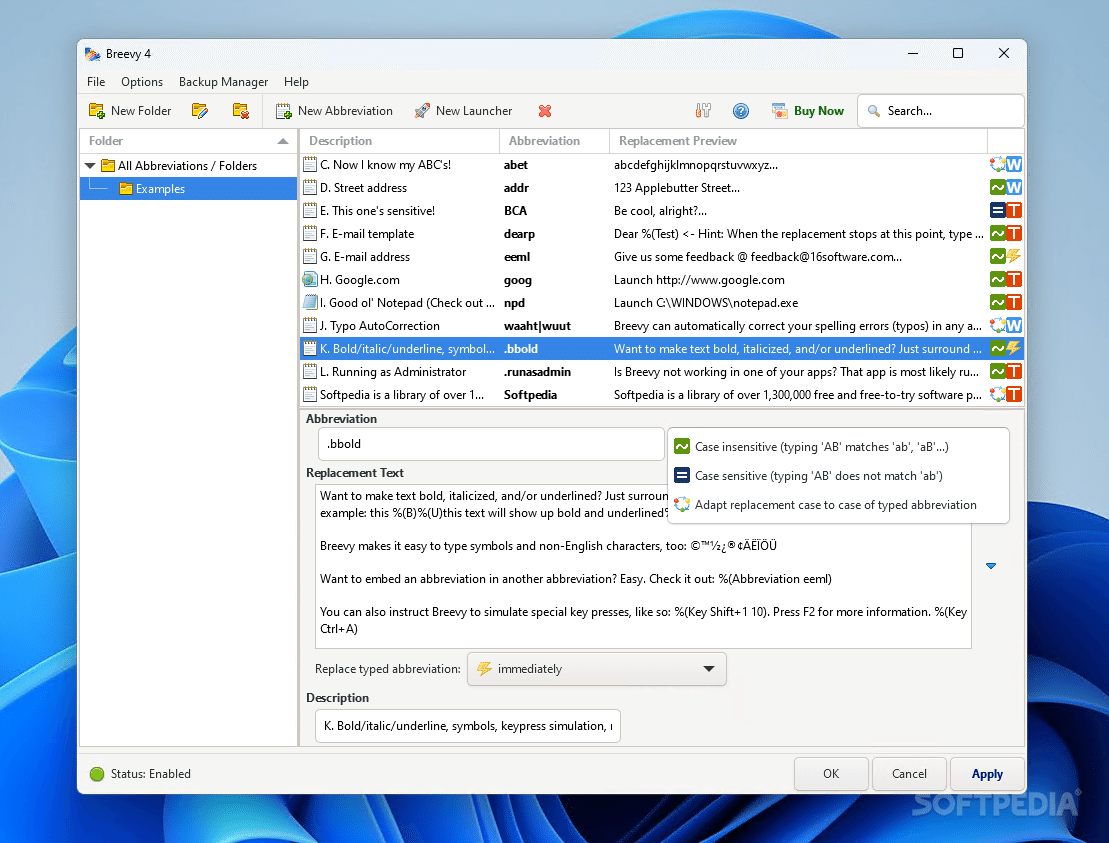Click the delete folder icon
The height and width of the screenshot is (843, 1109).
[240, 111]
